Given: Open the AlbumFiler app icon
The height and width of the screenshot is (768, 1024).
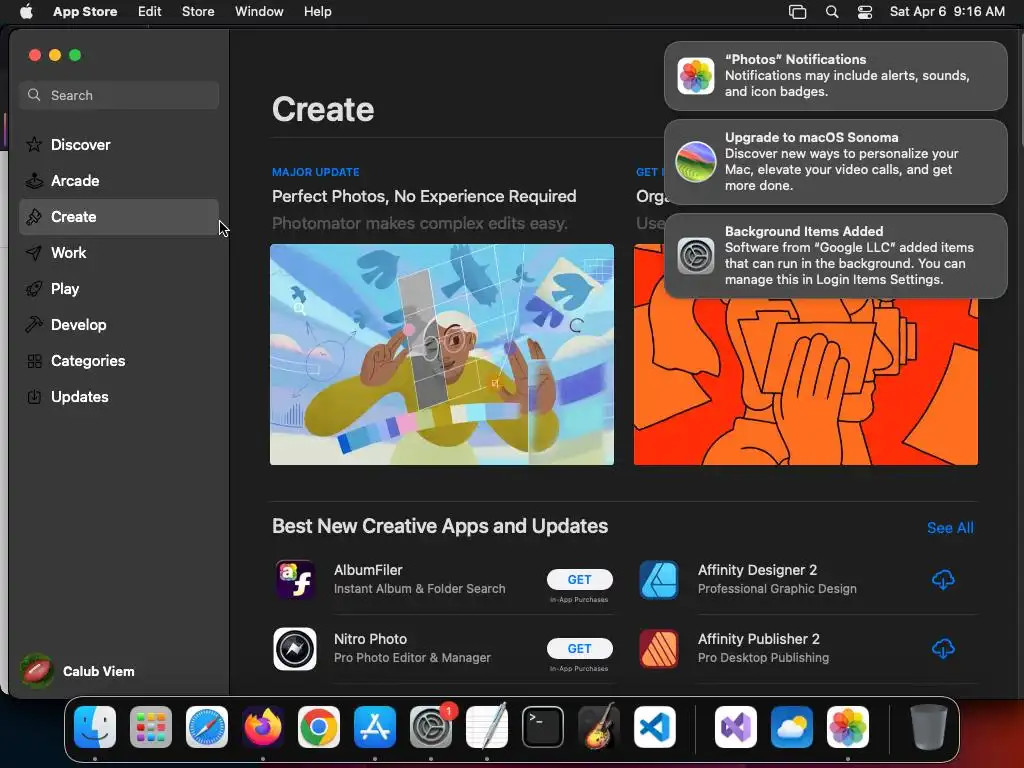Looking at the screenshot, I should click(x=295, y=579).
